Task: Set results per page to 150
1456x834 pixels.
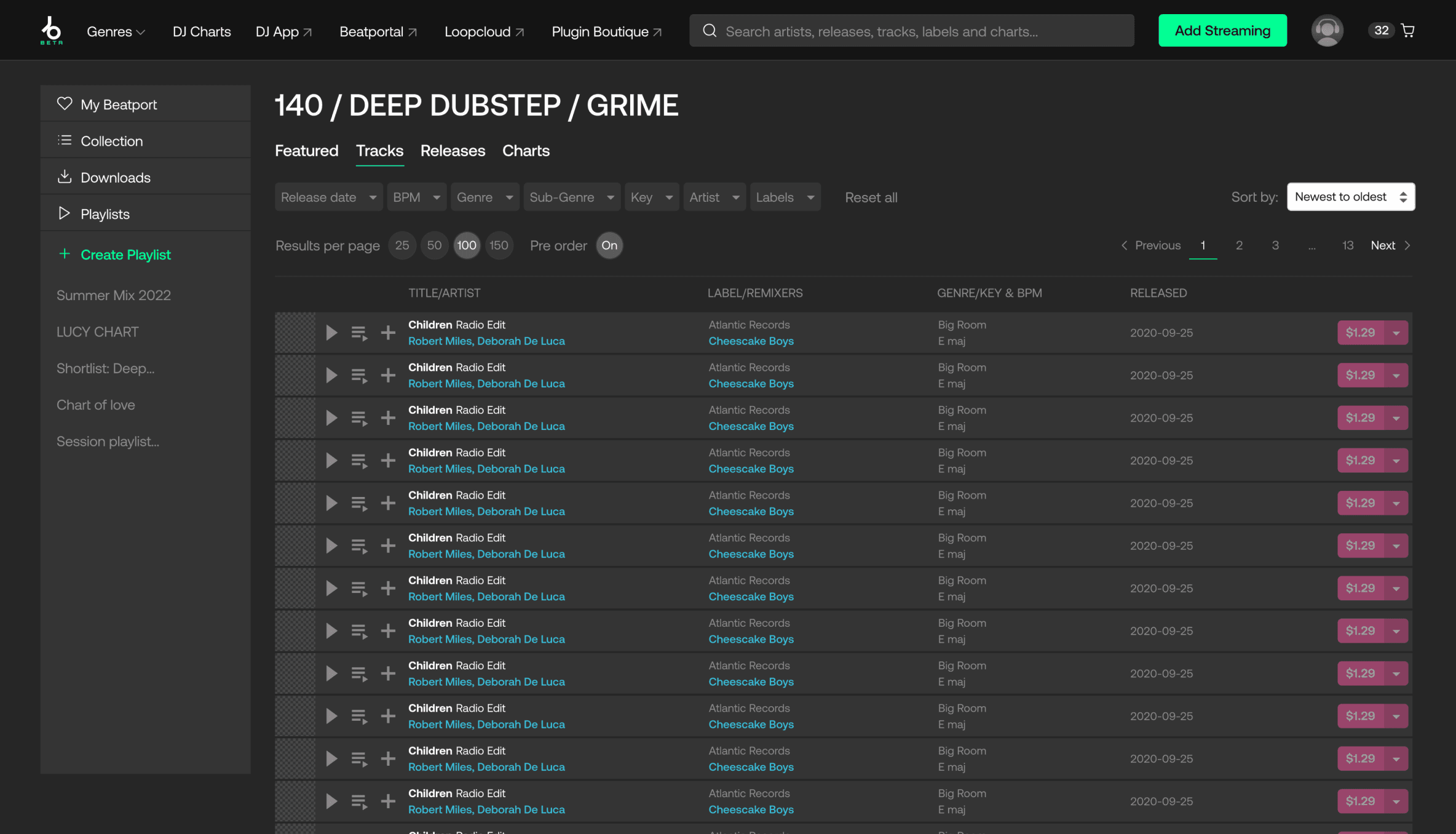Action: point(499,245)
